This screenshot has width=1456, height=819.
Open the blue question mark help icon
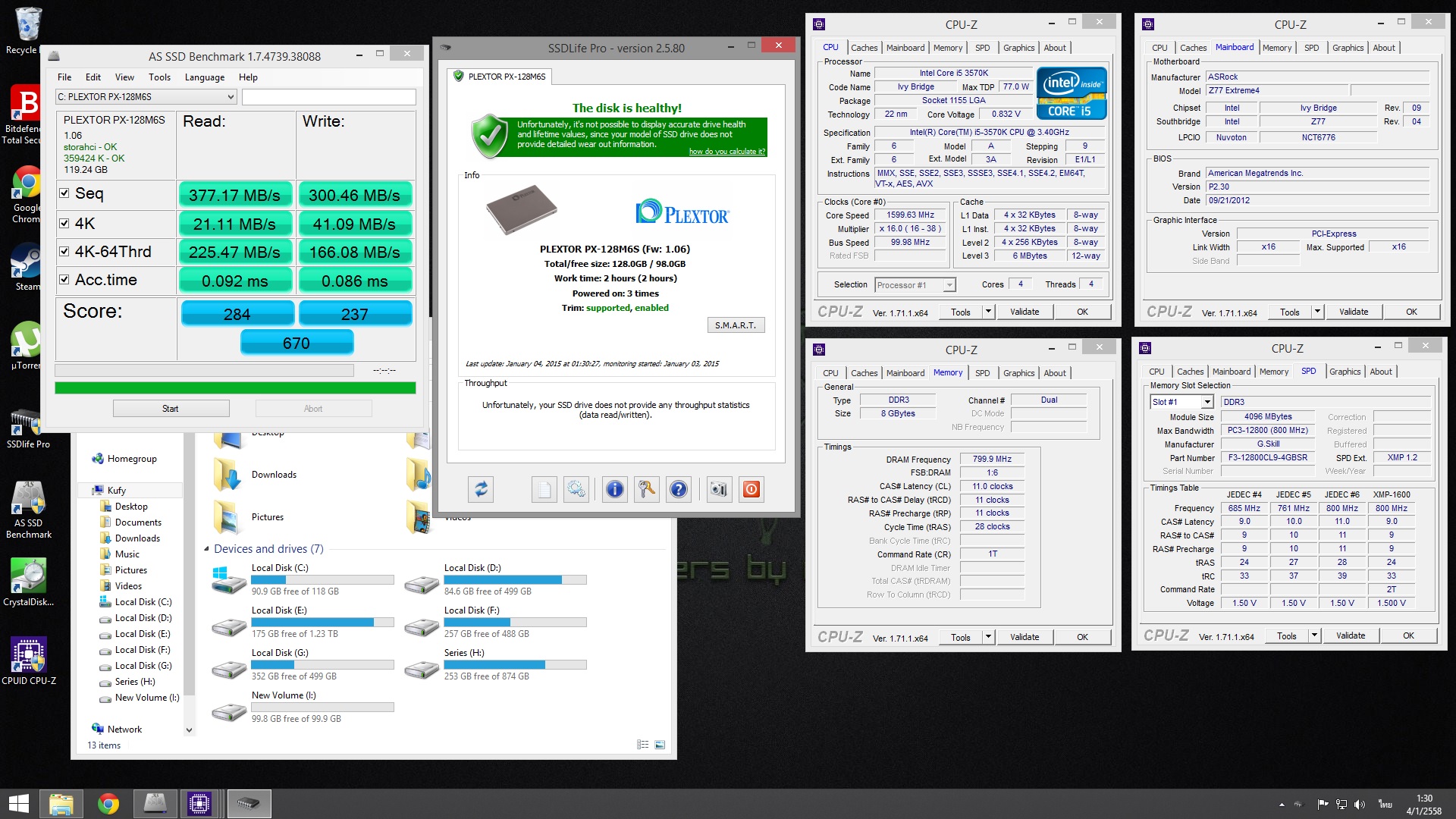679,489
